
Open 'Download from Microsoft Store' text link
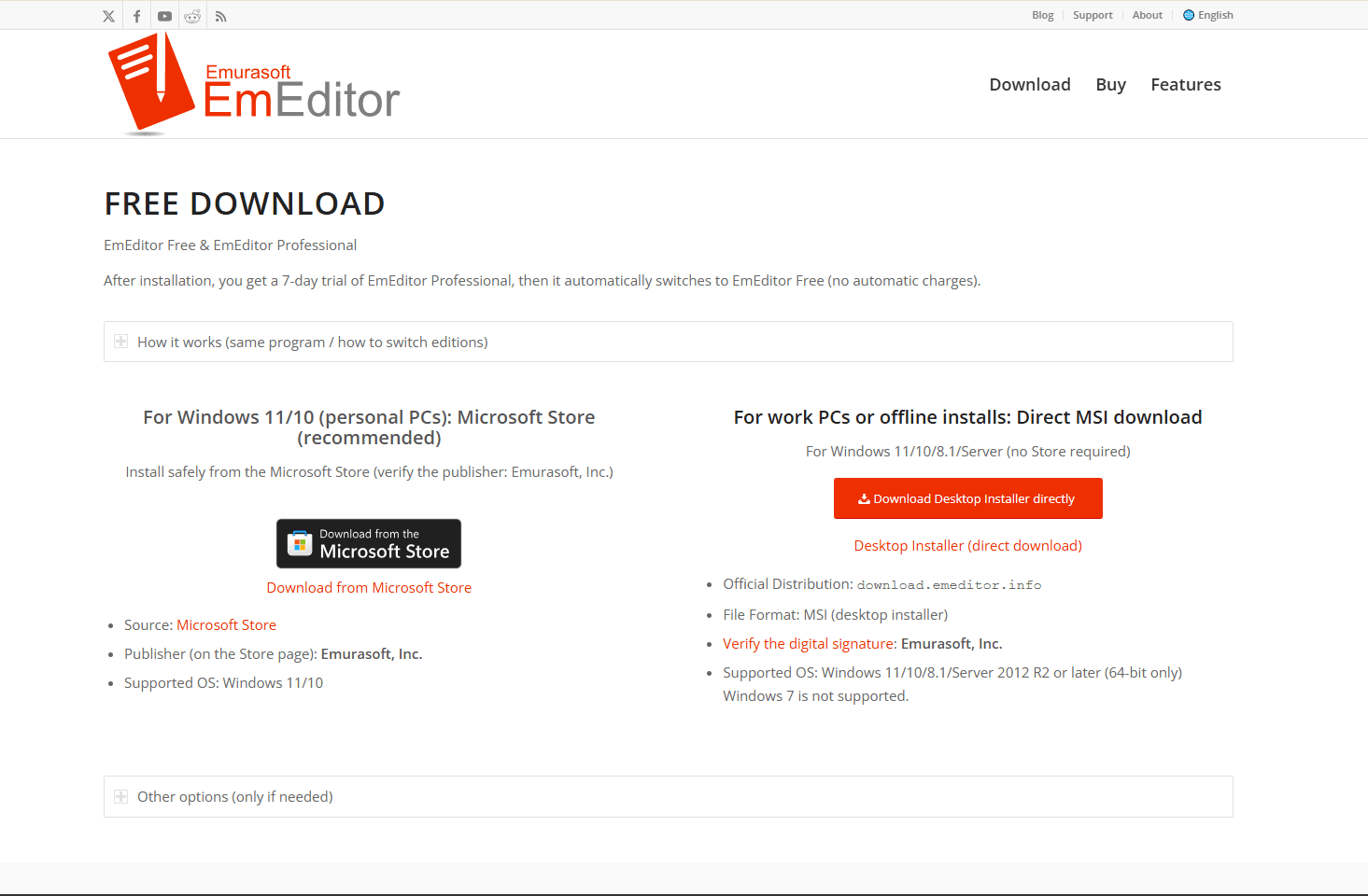click(369, 588)
